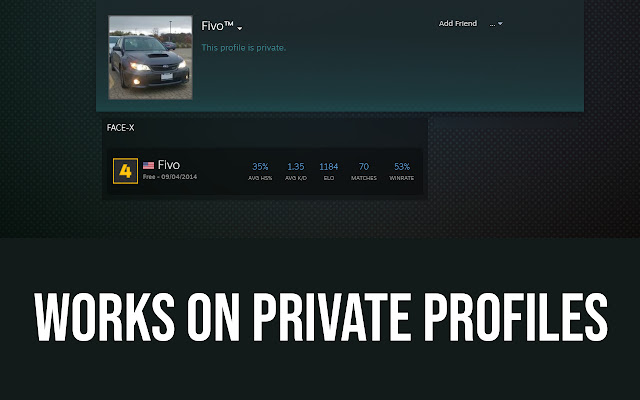640x400 pixels.
Task: Click the FACEIT level 4 badge icon
Action: coord(125,171)
